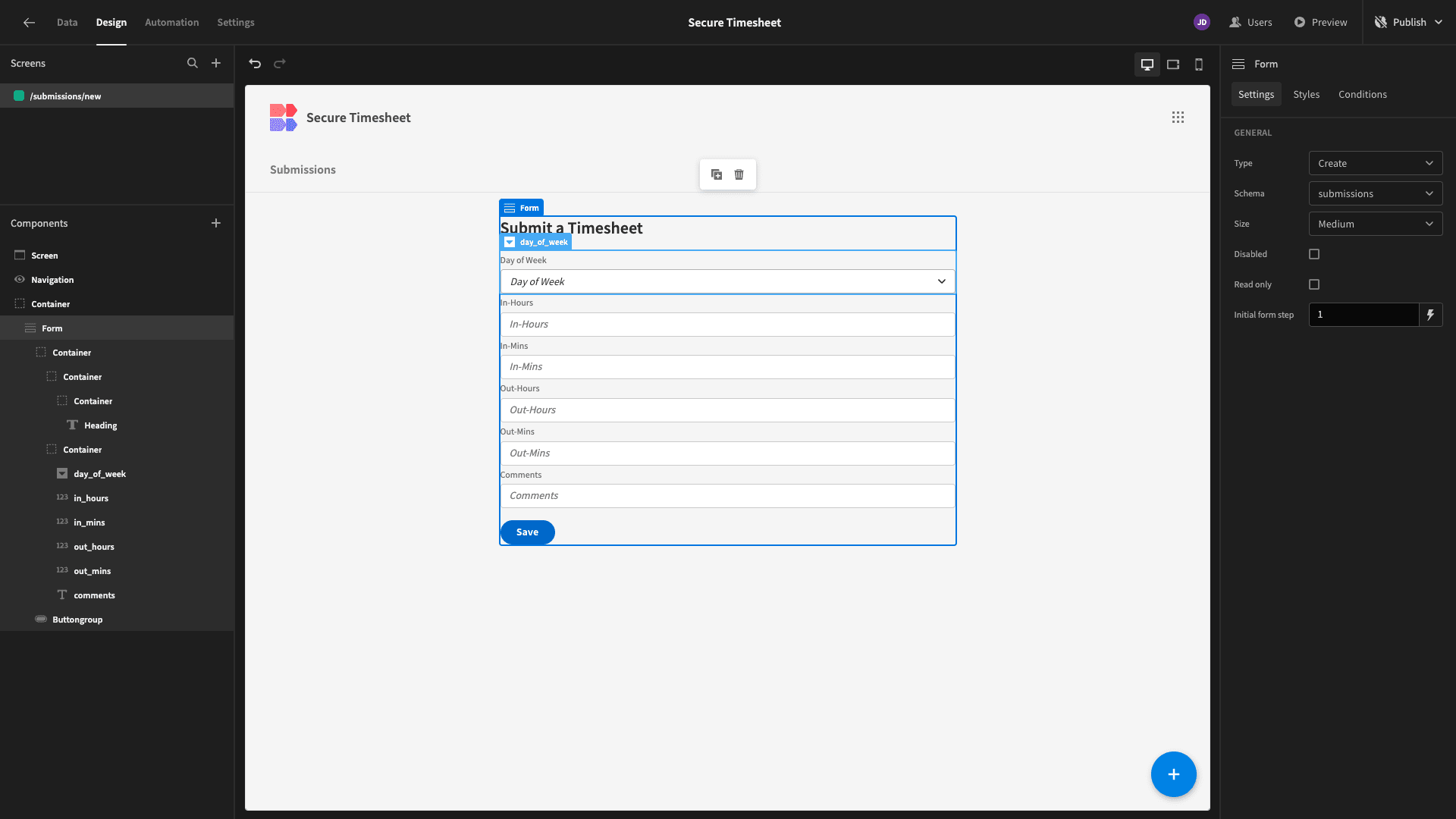This screenshot has width=1456, height=819.
Task: Open the Schema dropdown set to submissions
Action: [1376, 193]
